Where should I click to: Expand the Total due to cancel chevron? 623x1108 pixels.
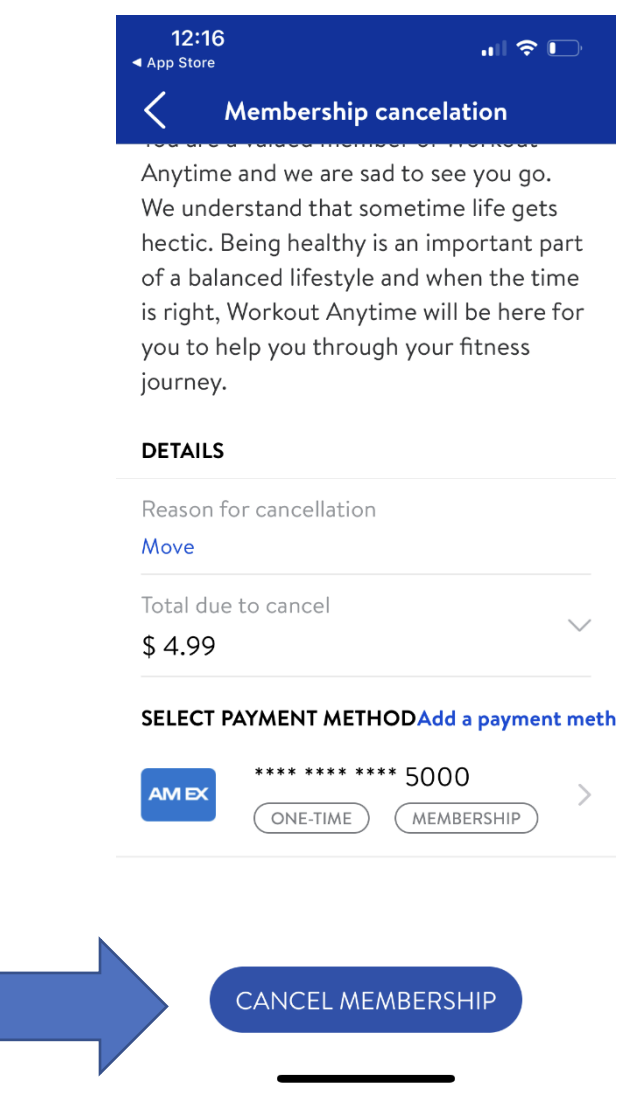tap(579, 626)
